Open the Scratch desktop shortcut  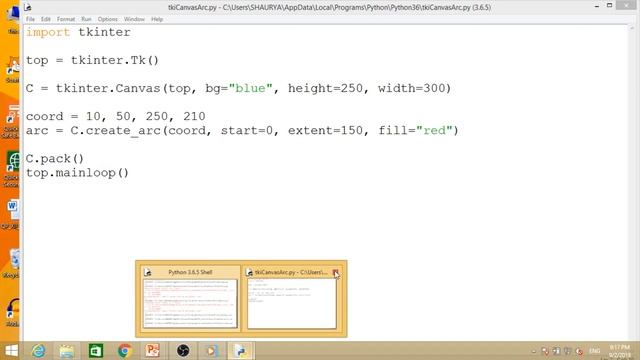tap(12, 69)
